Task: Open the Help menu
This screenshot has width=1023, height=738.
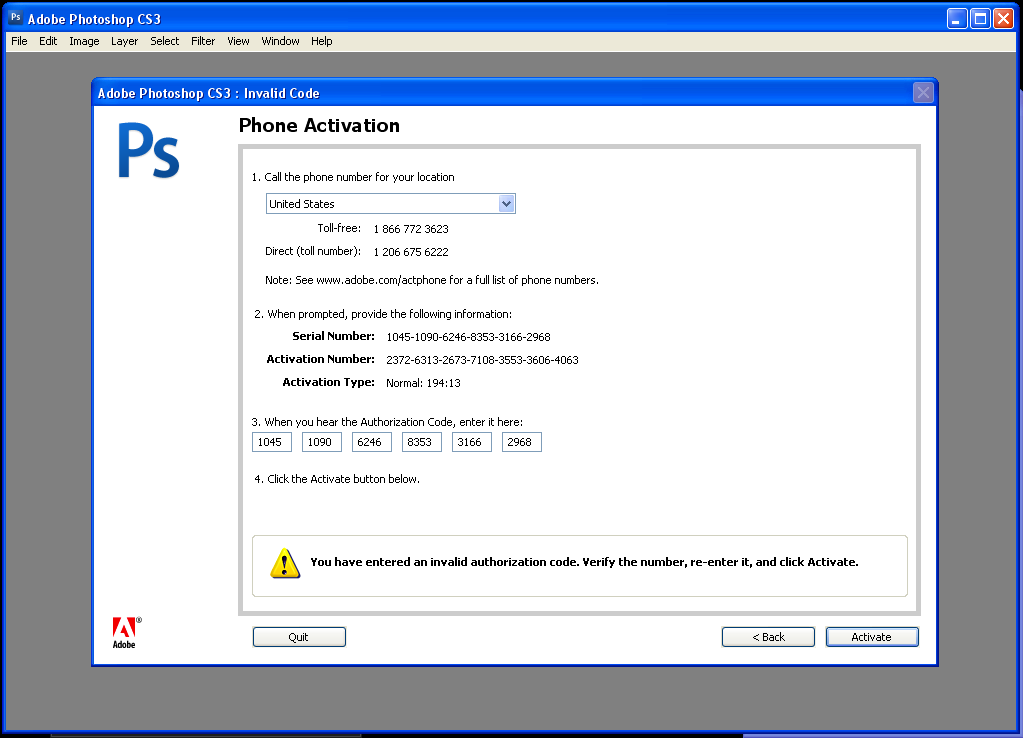Action: (x=321, y=41)
